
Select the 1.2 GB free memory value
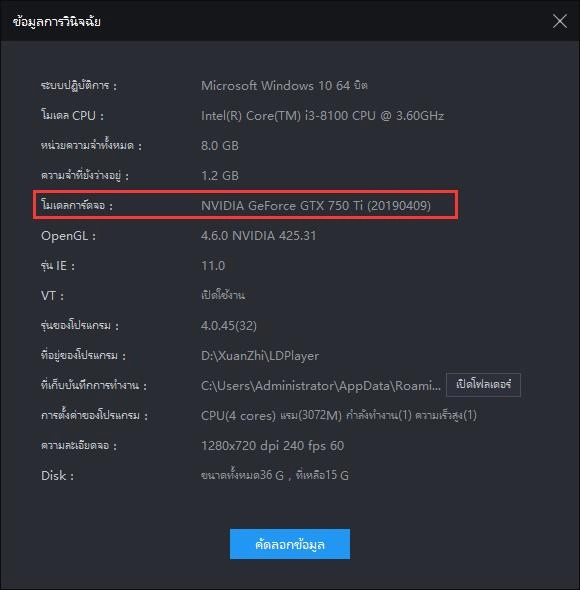220,176
